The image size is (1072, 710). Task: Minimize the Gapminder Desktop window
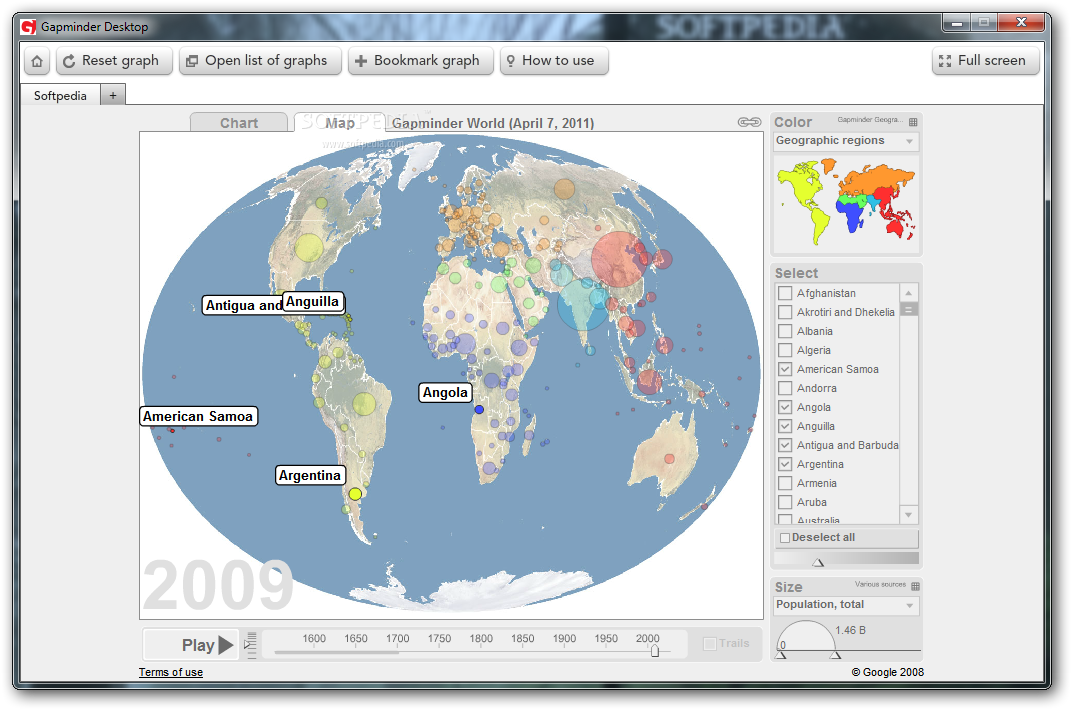click(x=956, y=23)
